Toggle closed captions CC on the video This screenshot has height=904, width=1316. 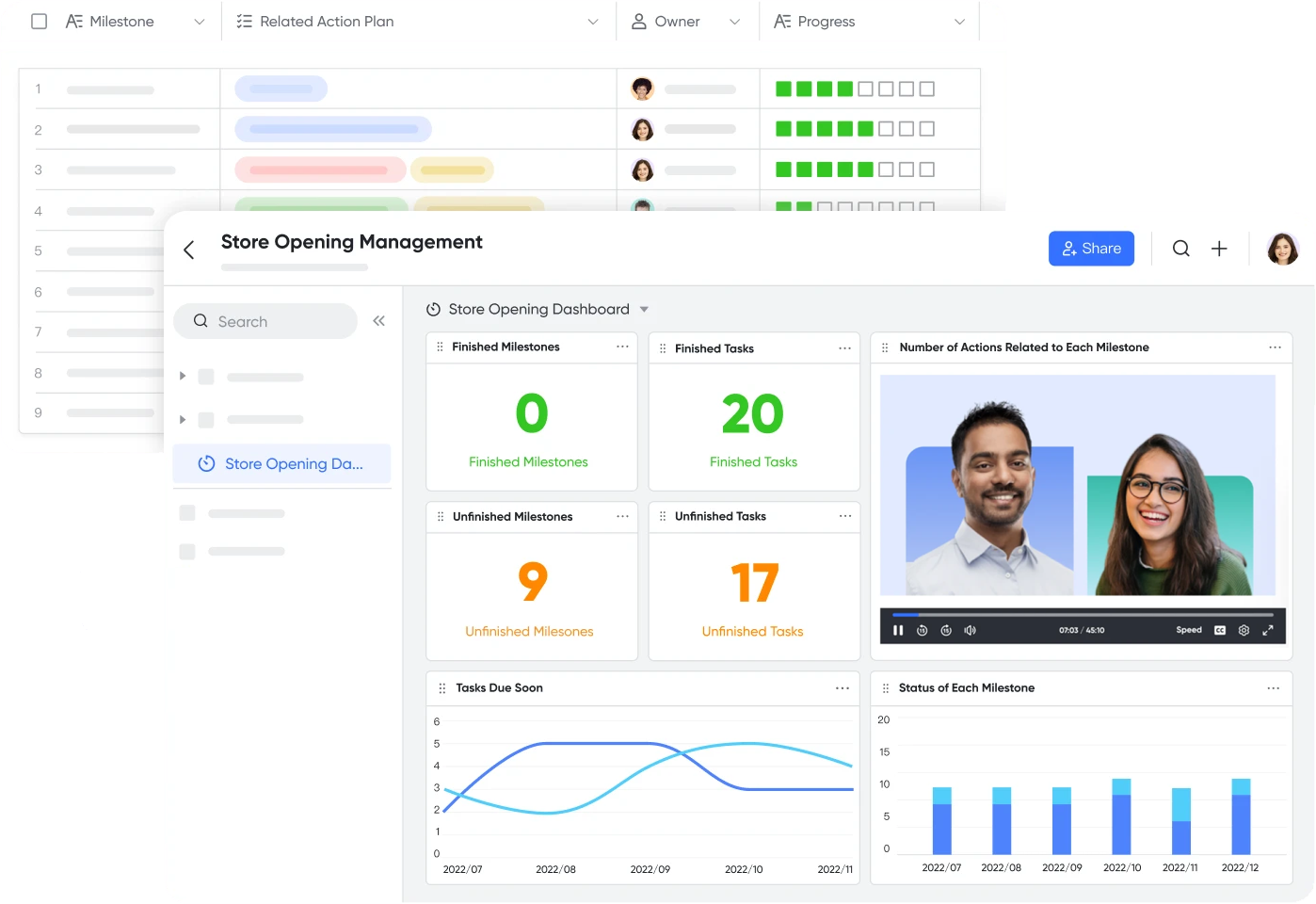(x=1220, y=630)
